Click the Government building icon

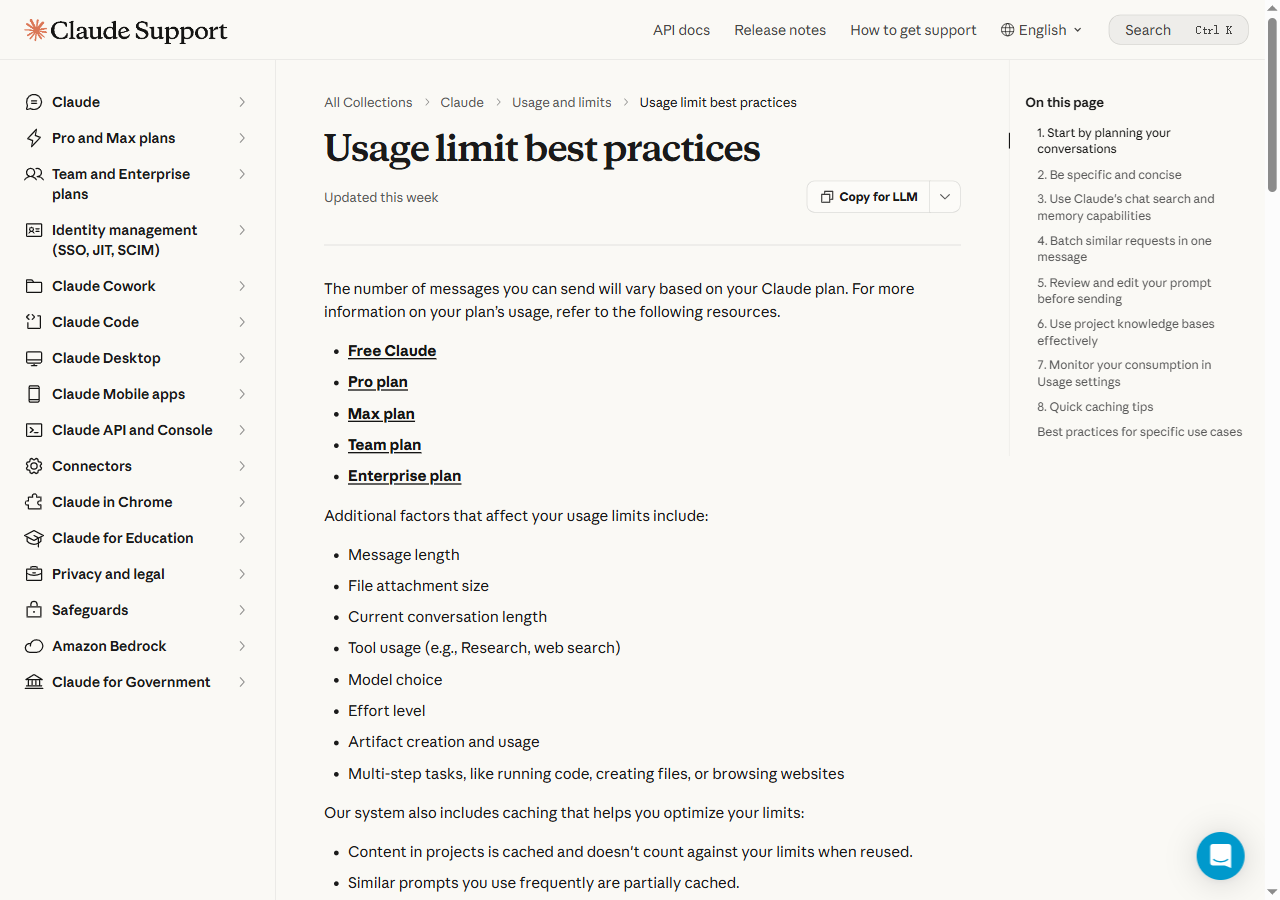point(34,682)
